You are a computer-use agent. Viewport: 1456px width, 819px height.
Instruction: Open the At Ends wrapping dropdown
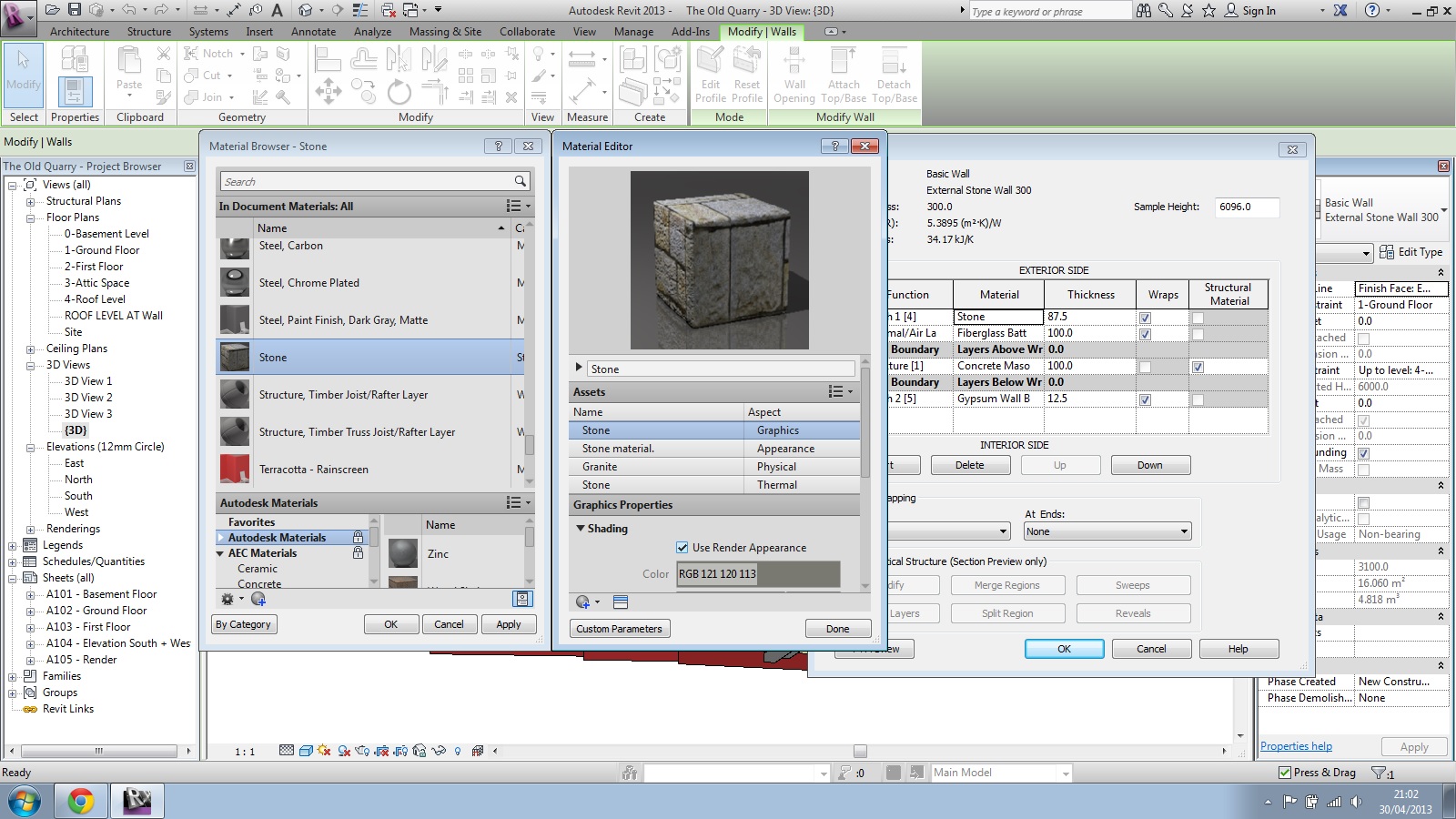tap(1107, 531)
